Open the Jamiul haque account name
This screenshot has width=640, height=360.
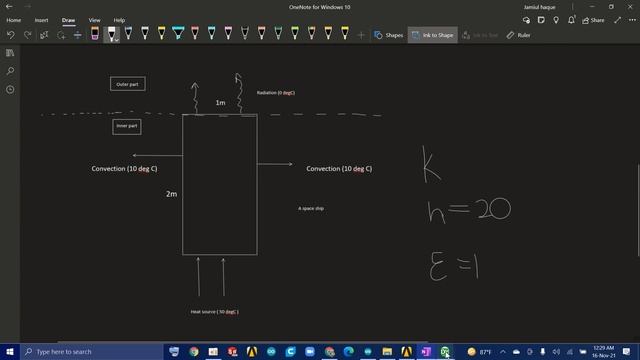click(540, 7)
